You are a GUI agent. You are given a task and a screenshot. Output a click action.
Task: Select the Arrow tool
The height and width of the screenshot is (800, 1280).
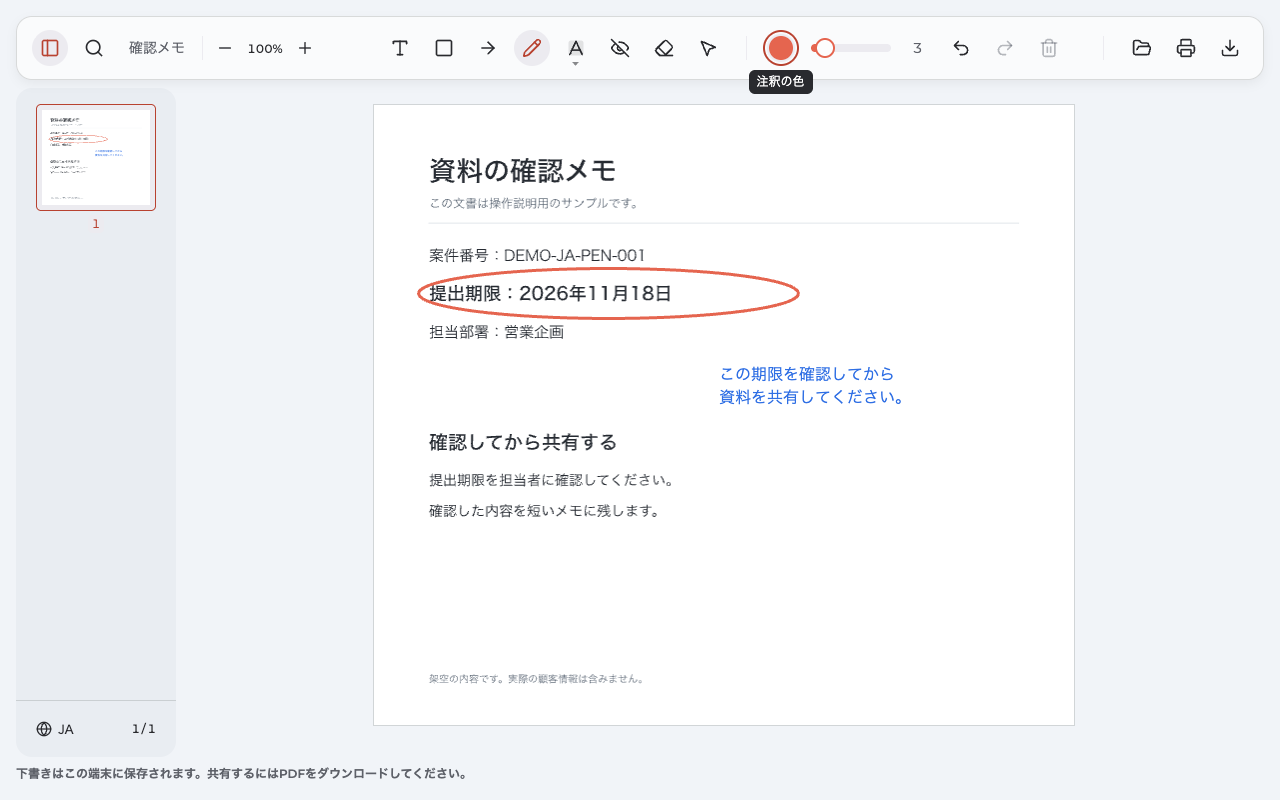(488, 48)
